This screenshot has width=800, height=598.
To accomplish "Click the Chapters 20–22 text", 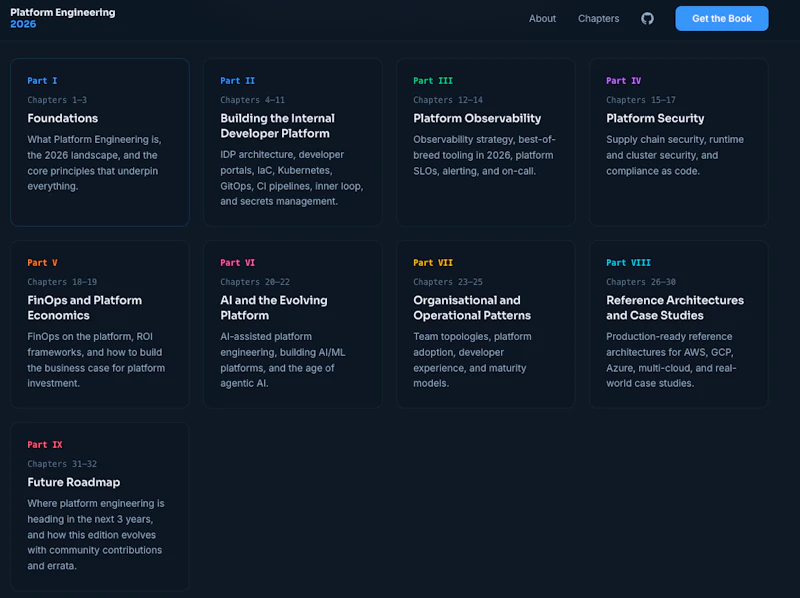I will 255,282.
